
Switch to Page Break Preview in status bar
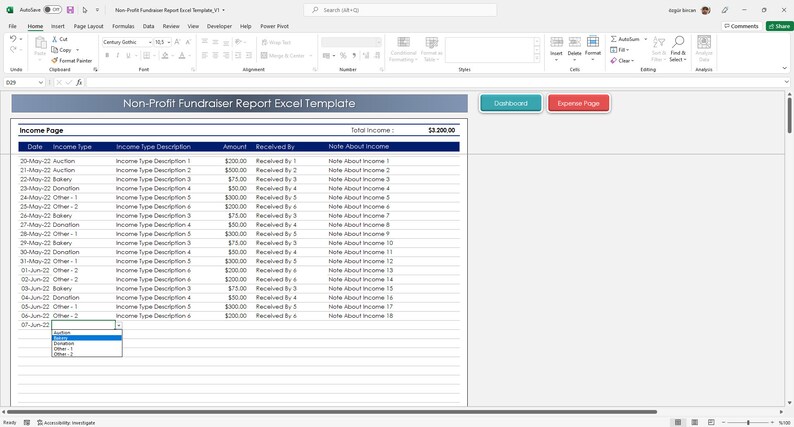coord(711,422)
